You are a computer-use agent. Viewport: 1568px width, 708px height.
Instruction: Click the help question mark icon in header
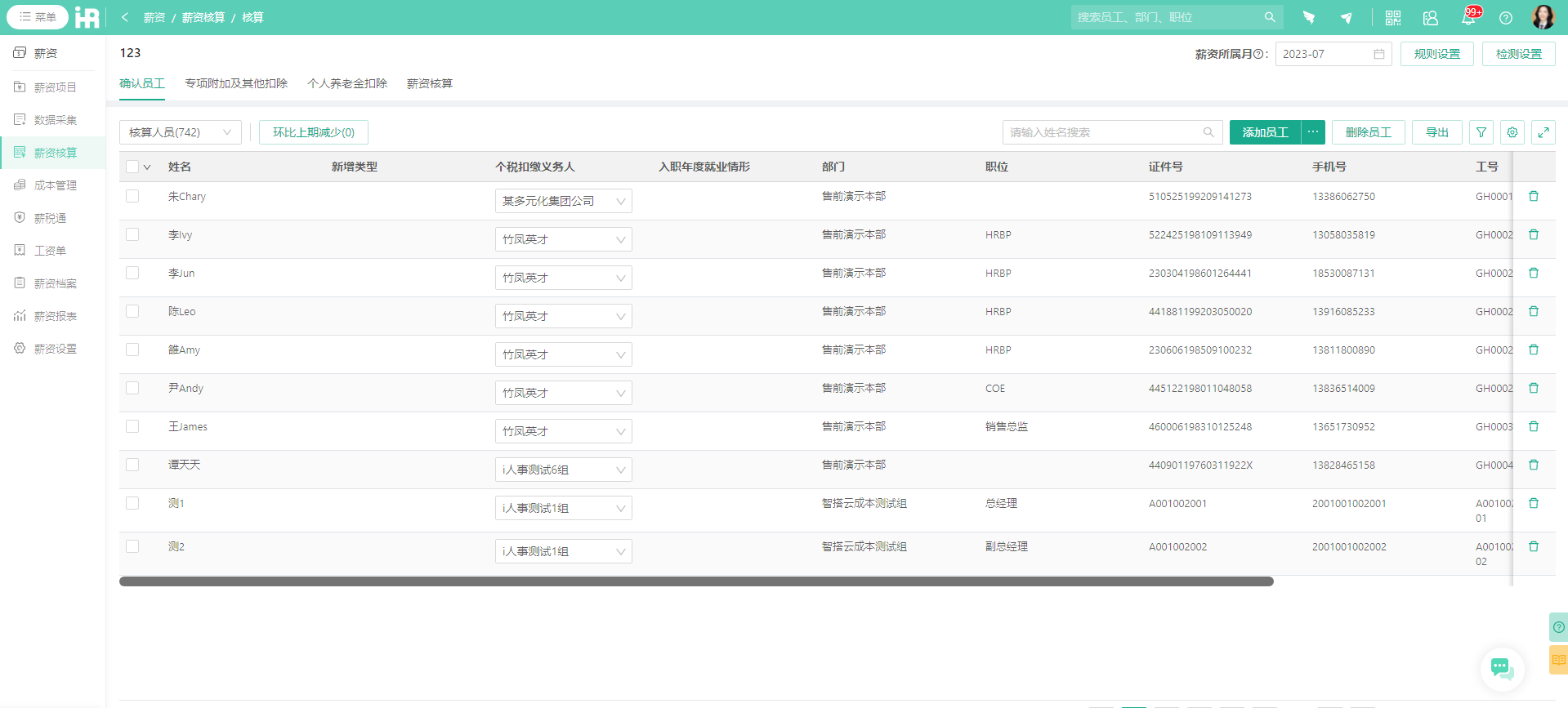[1506, 18]
